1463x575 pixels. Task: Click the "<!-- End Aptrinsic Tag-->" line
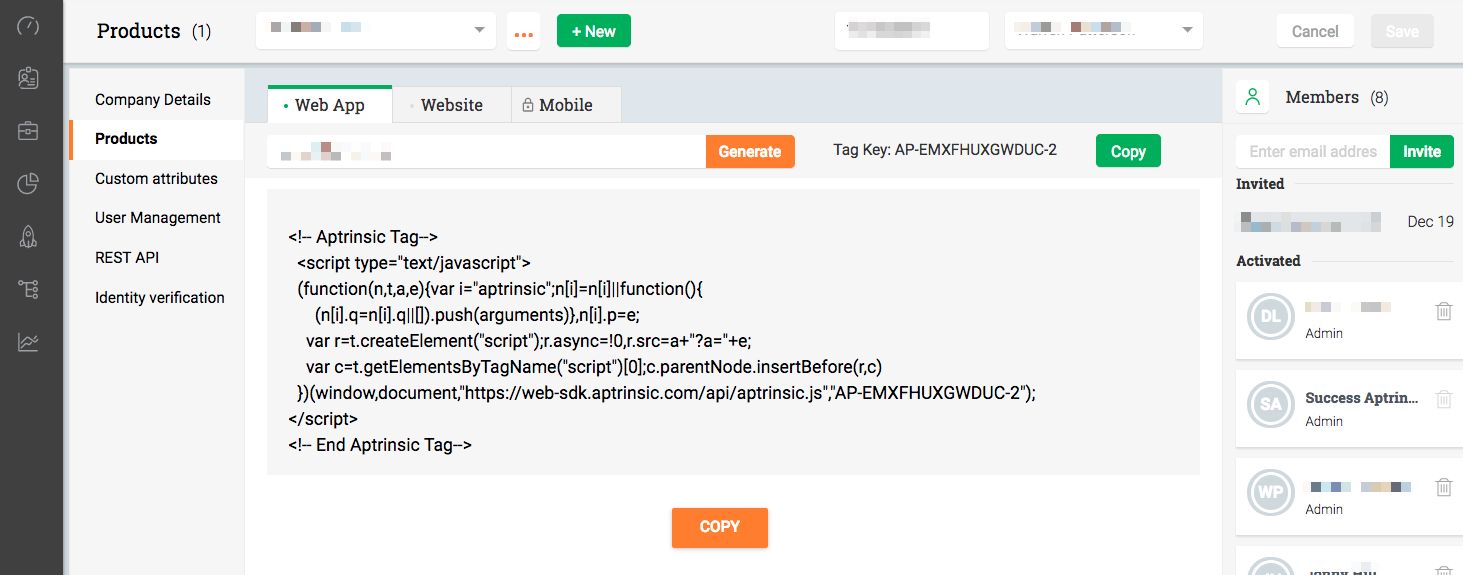coord(380,445)
